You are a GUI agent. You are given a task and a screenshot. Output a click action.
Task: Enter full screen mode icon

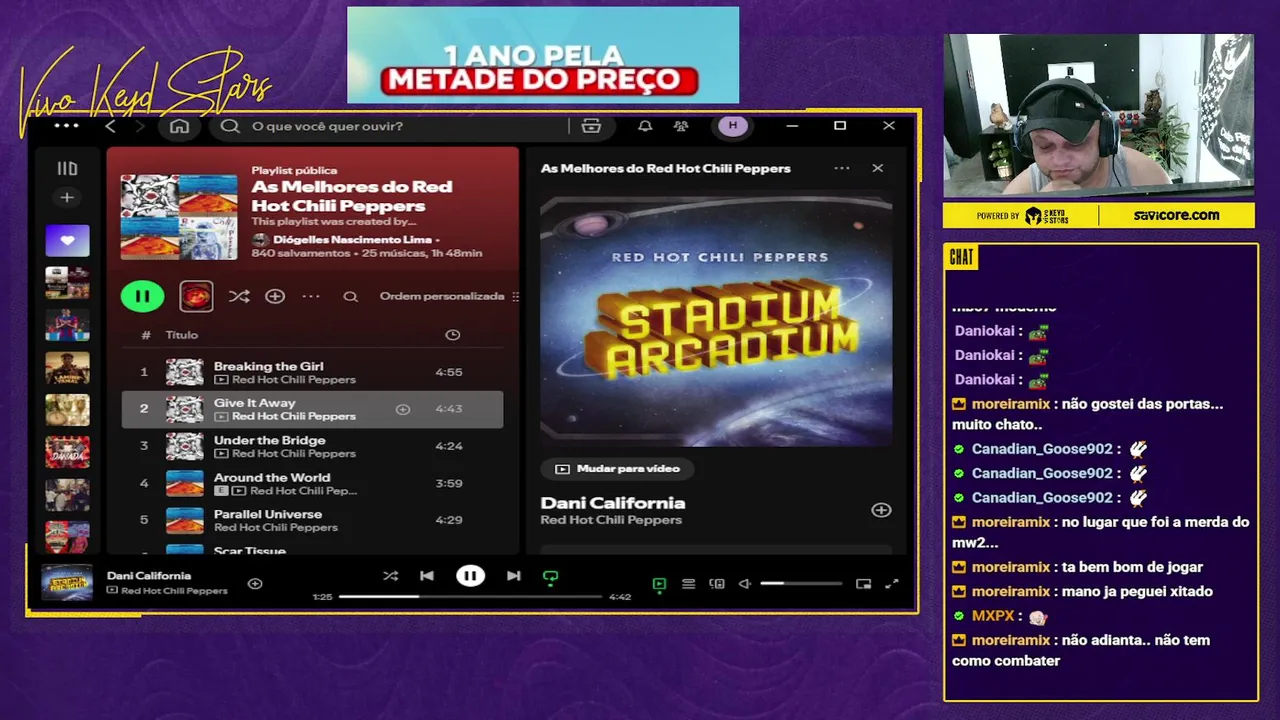tap(892, 584)
